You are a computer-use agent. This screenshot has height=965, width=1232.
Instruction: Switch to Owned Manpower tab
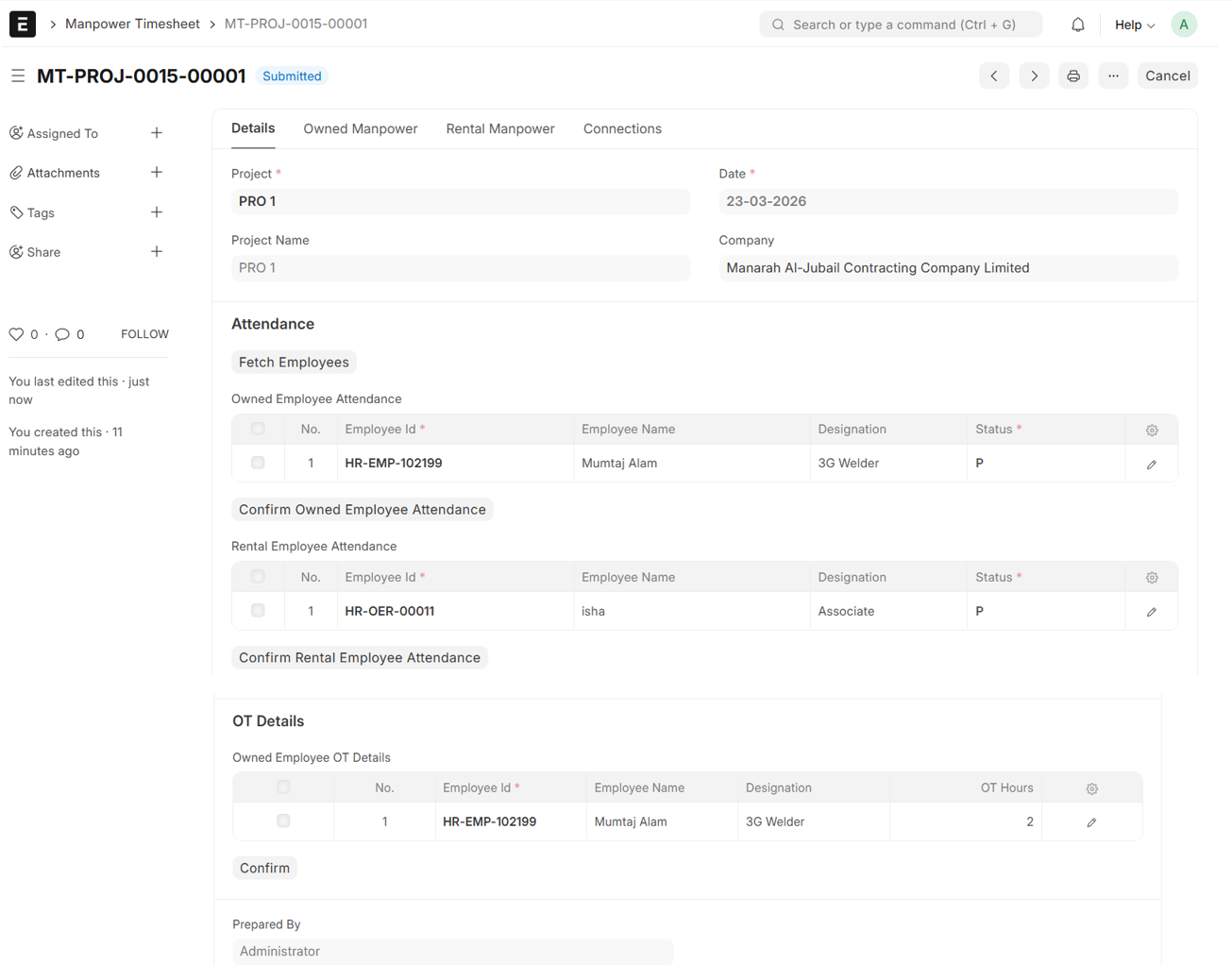pos(360,128)
